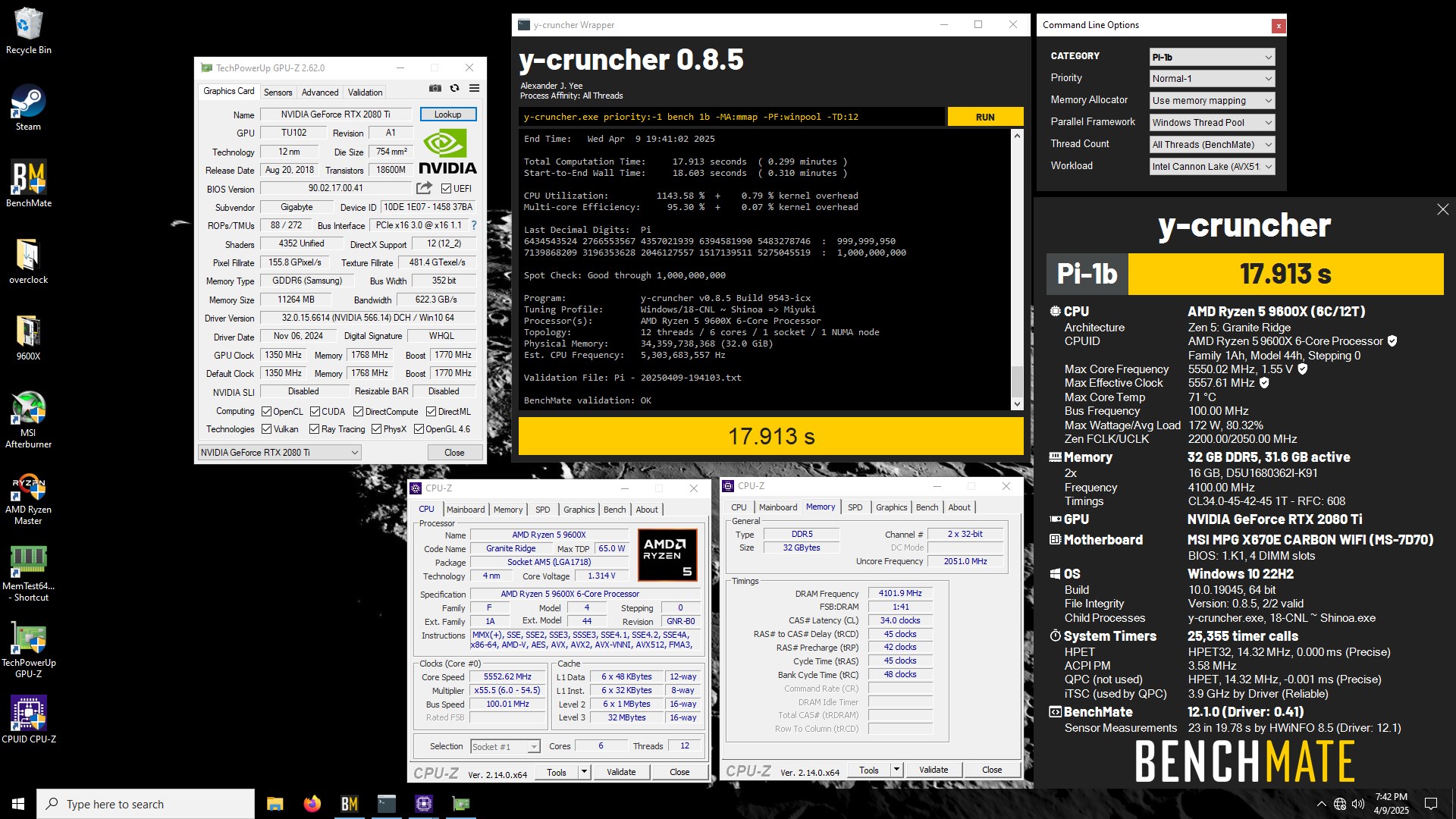
Task: Open the CATEGORY Pi-1b dropdown
Action: click(x=1212, y=57)
